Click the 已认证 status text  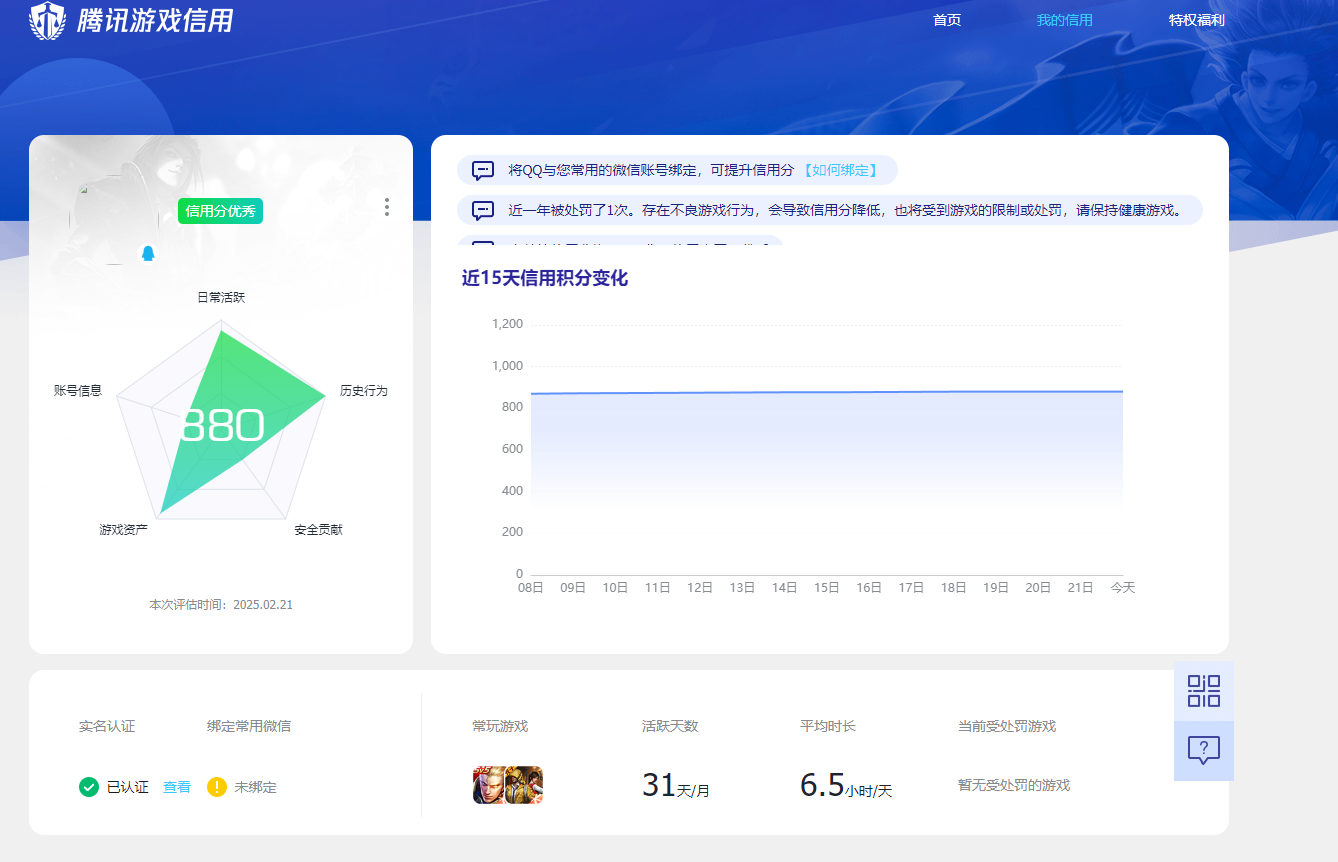128,787
